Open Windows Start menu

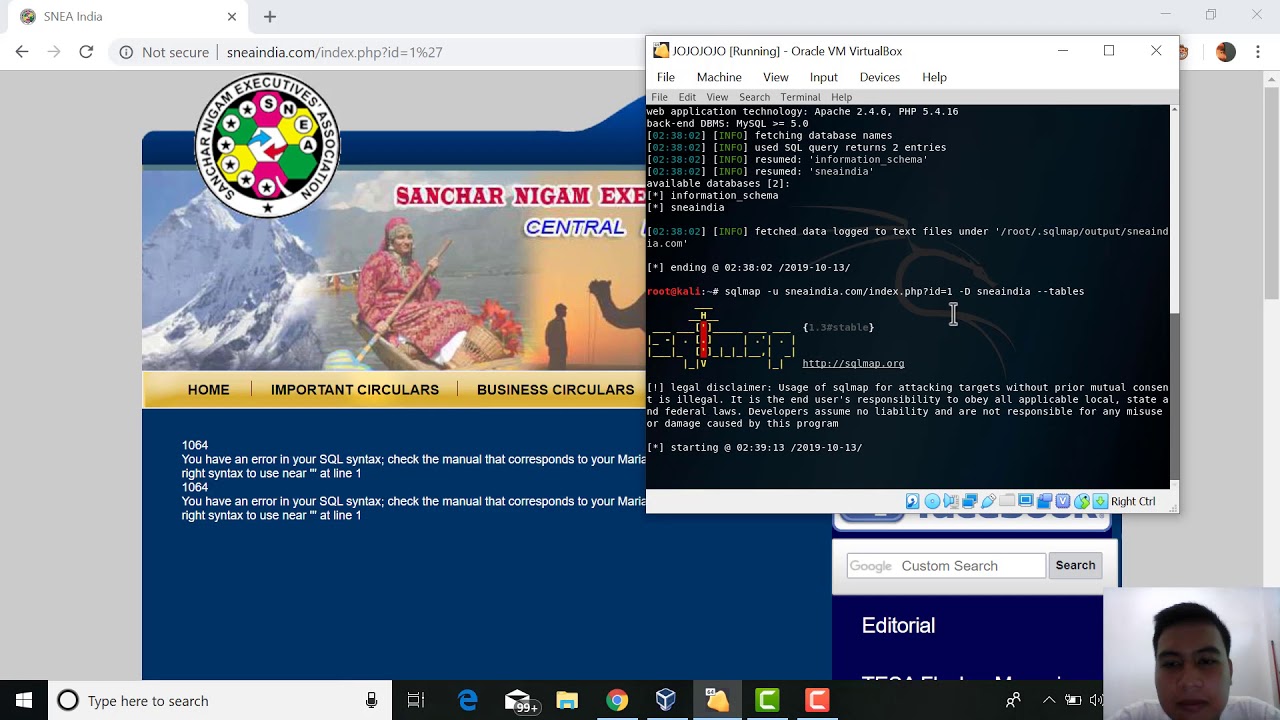24,700
